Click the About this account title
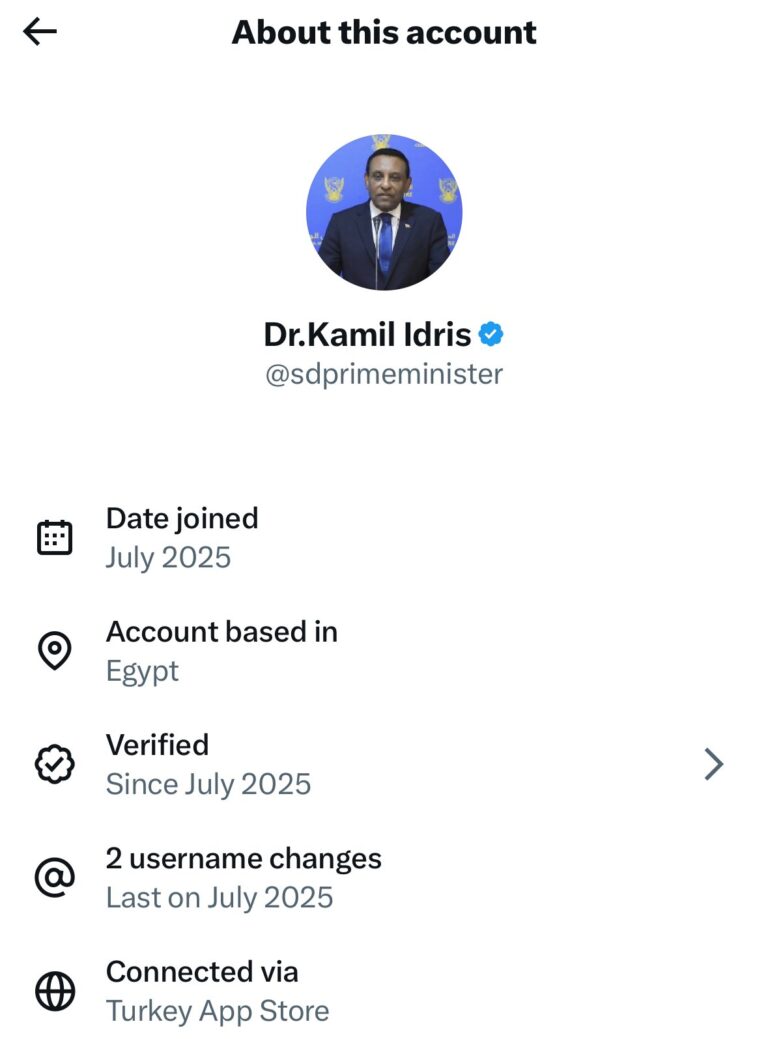 click(384, 32)
